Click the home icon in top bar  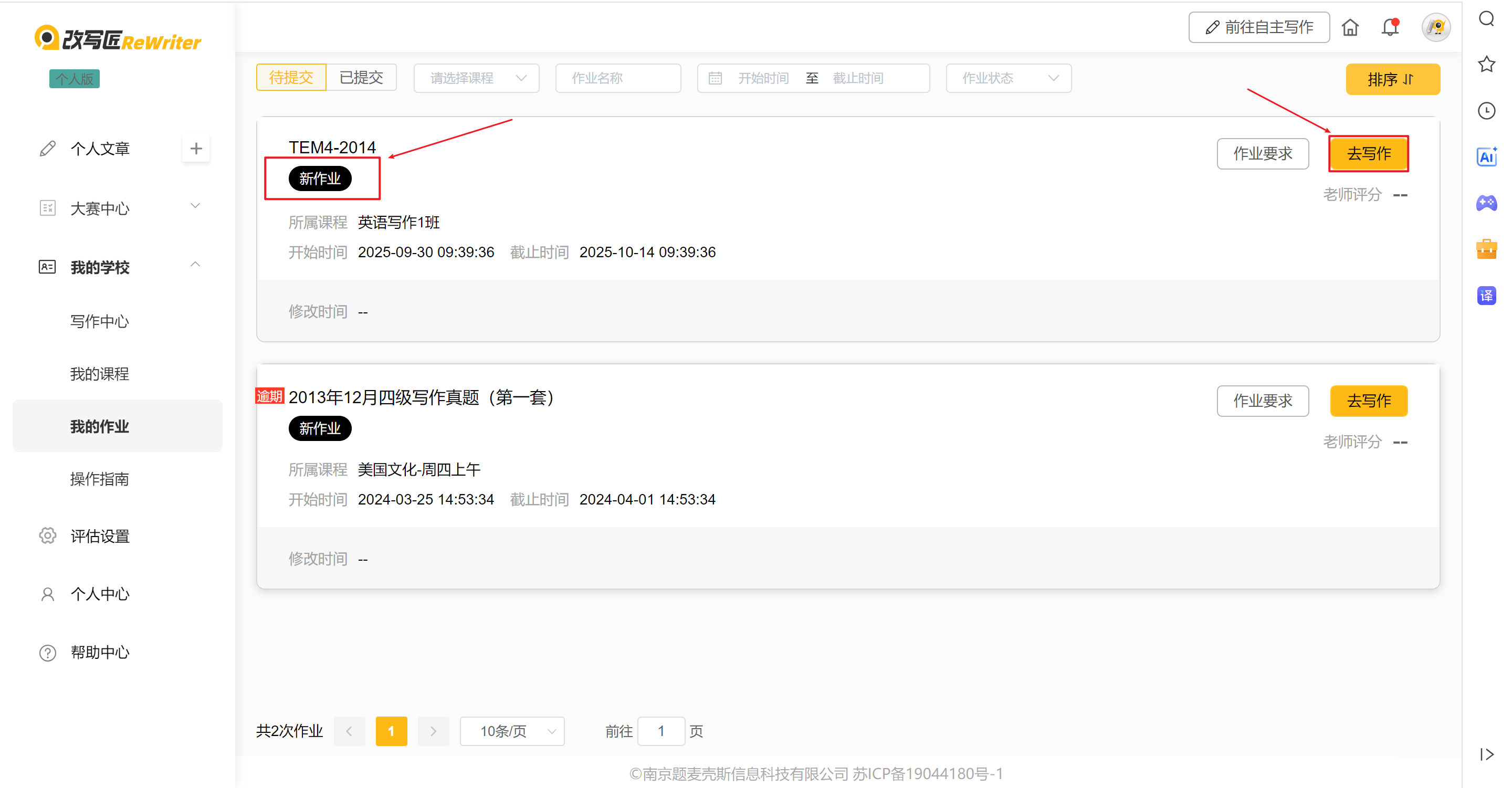click(x=1350, y=28)
